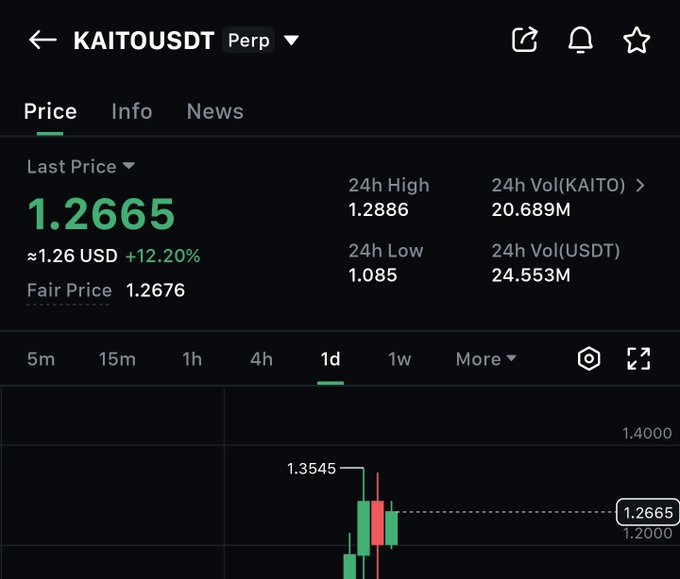The height and width of the screenshot is (579, 680).
Task: Tap the +12.20% change value
Action: pos(163,256)
